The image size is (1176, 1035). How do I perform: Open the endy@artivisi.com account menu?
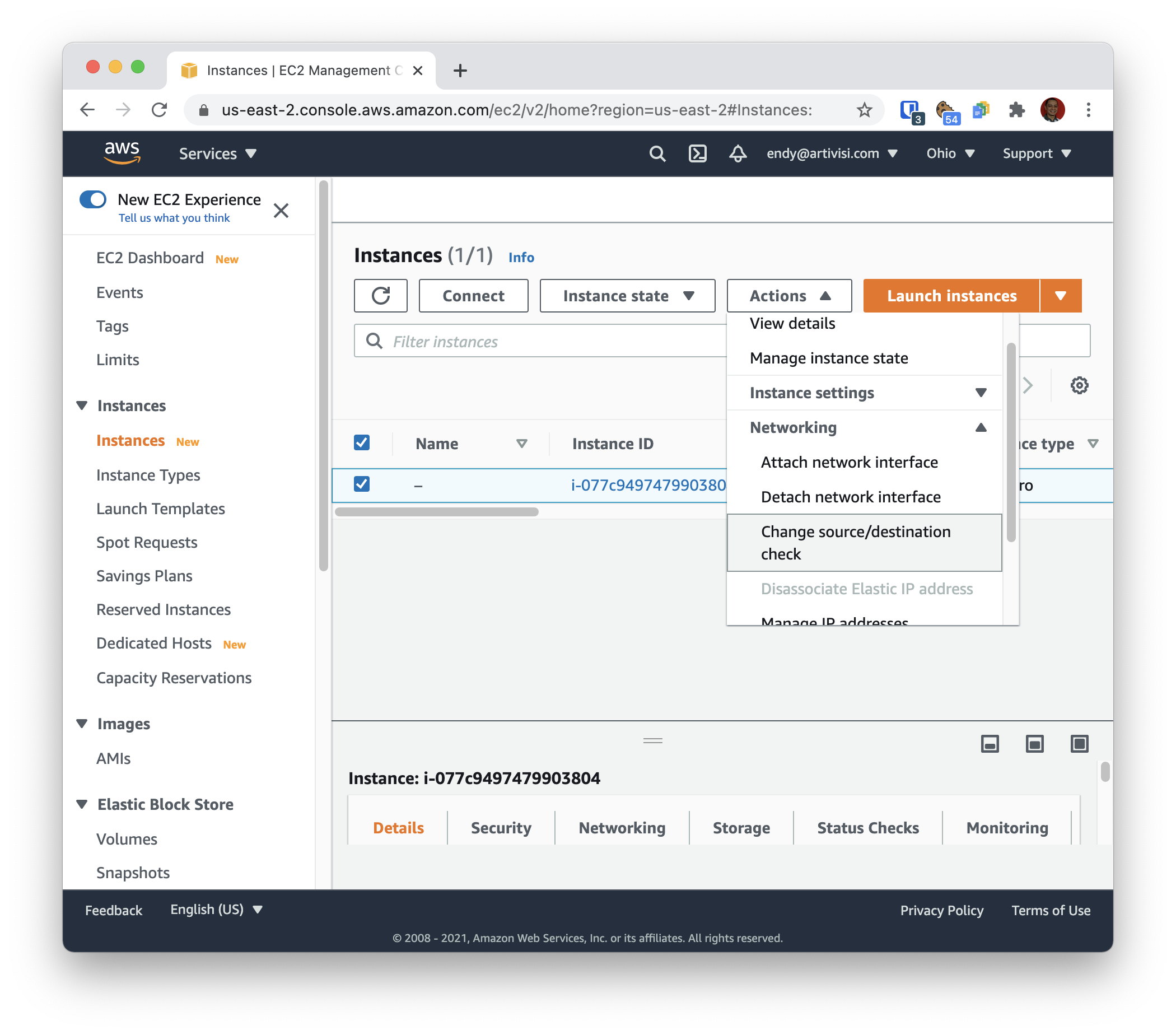tap(832, 153)
